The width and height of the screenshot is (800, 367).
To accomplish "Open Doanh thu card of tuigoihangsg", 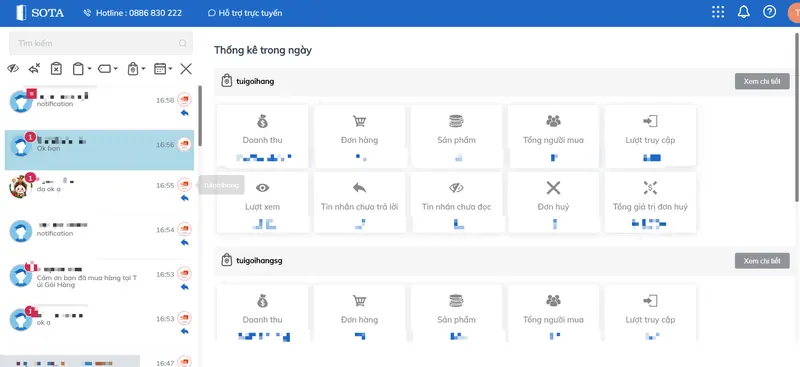I will pyautogui.click(x=262, y=313).
